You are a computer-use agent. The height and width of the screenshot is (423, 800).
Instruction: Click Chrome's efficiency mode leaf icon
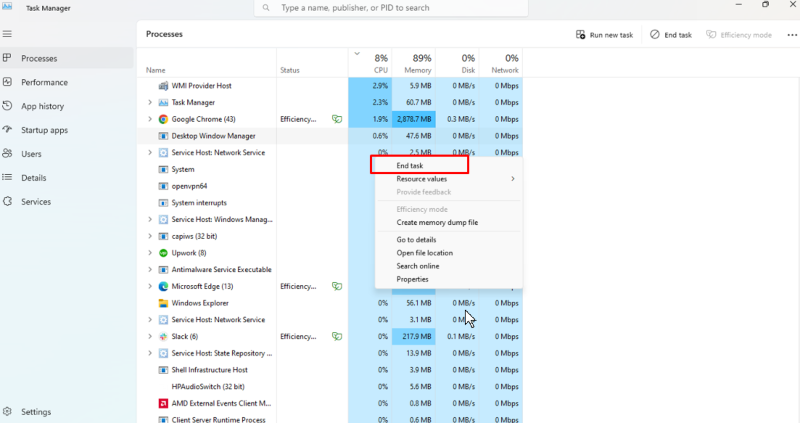[338, 119]
